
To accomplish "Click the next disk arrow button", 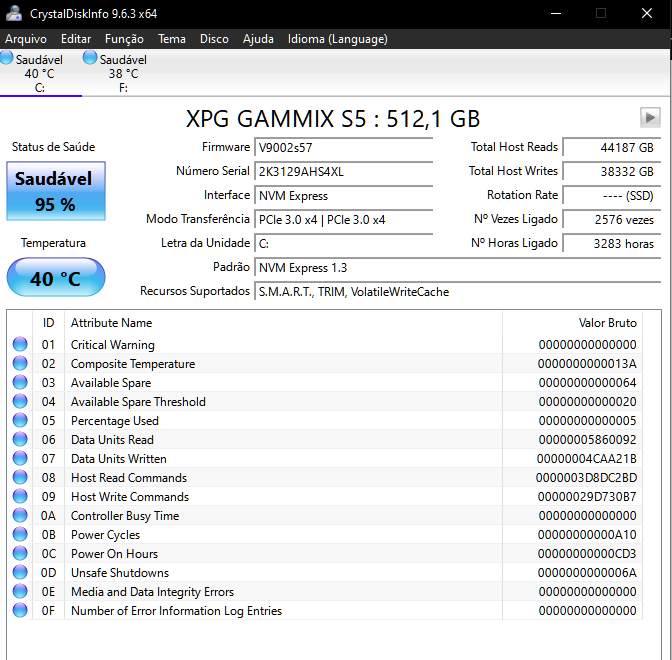I will tap(650, 117).
